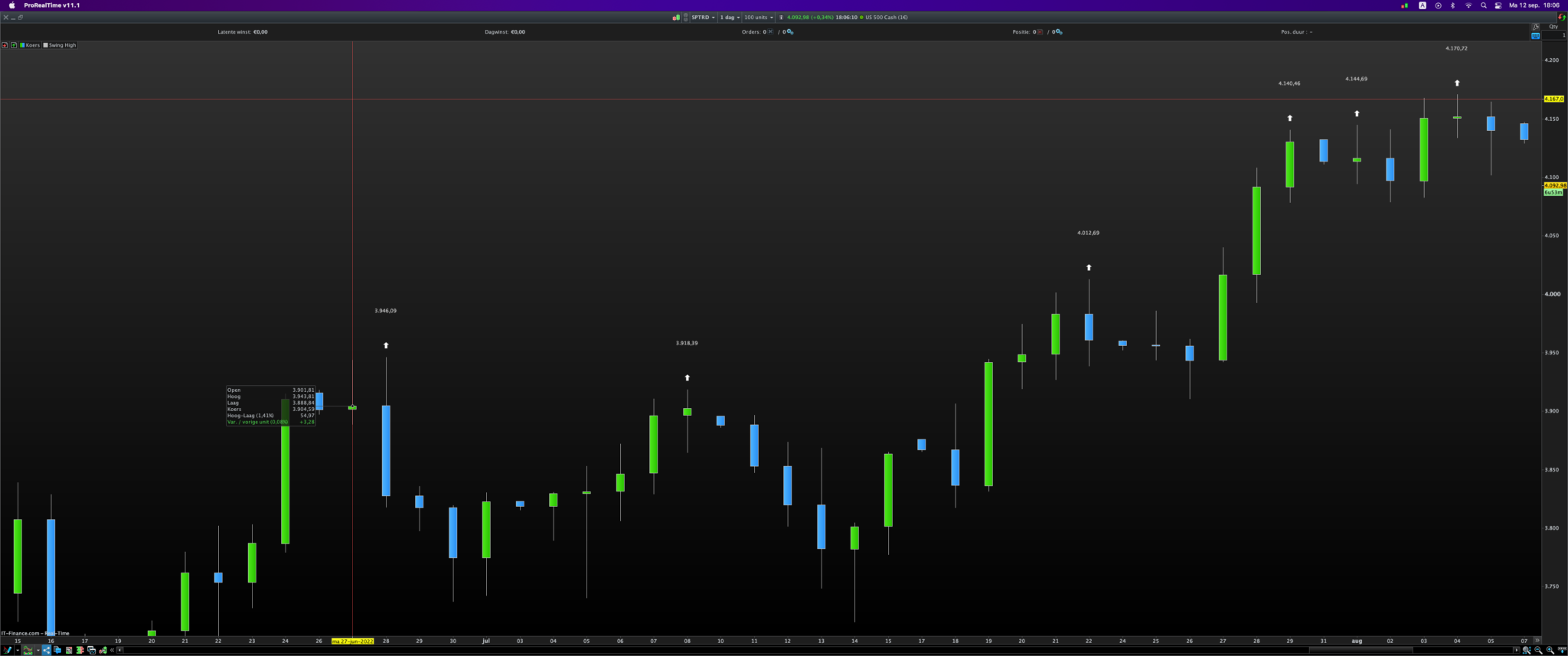
Task: Click the binoculars icon at bottom right
Action: point(1562,650)
